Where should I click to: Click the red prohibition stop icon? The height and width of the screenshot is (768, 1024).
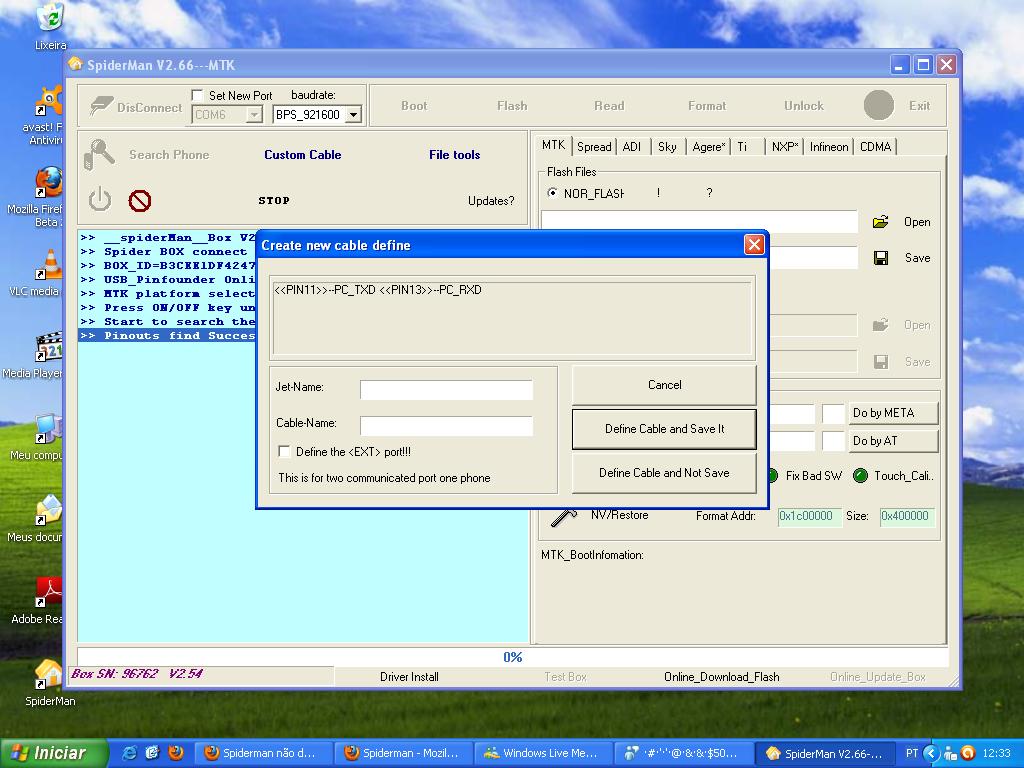[140, 200]
